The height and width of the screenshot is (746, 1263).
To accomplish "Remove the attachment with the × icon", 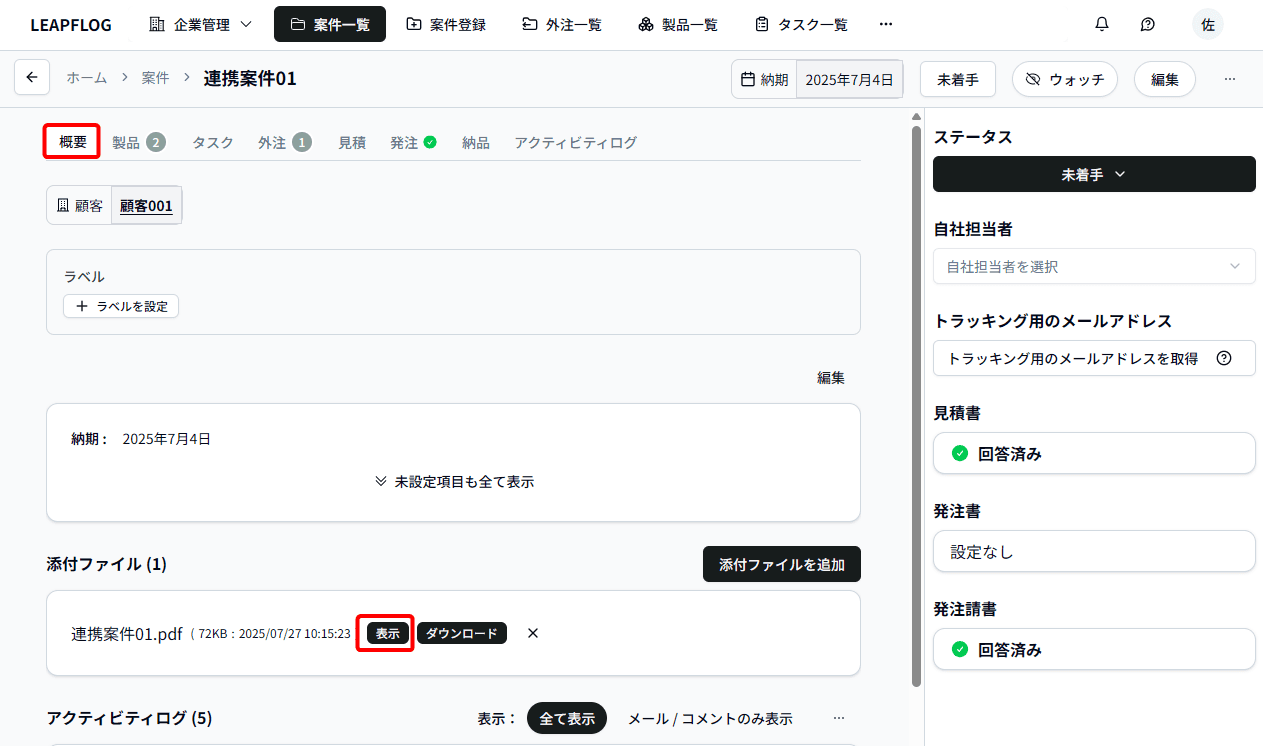I will point(532,633).
